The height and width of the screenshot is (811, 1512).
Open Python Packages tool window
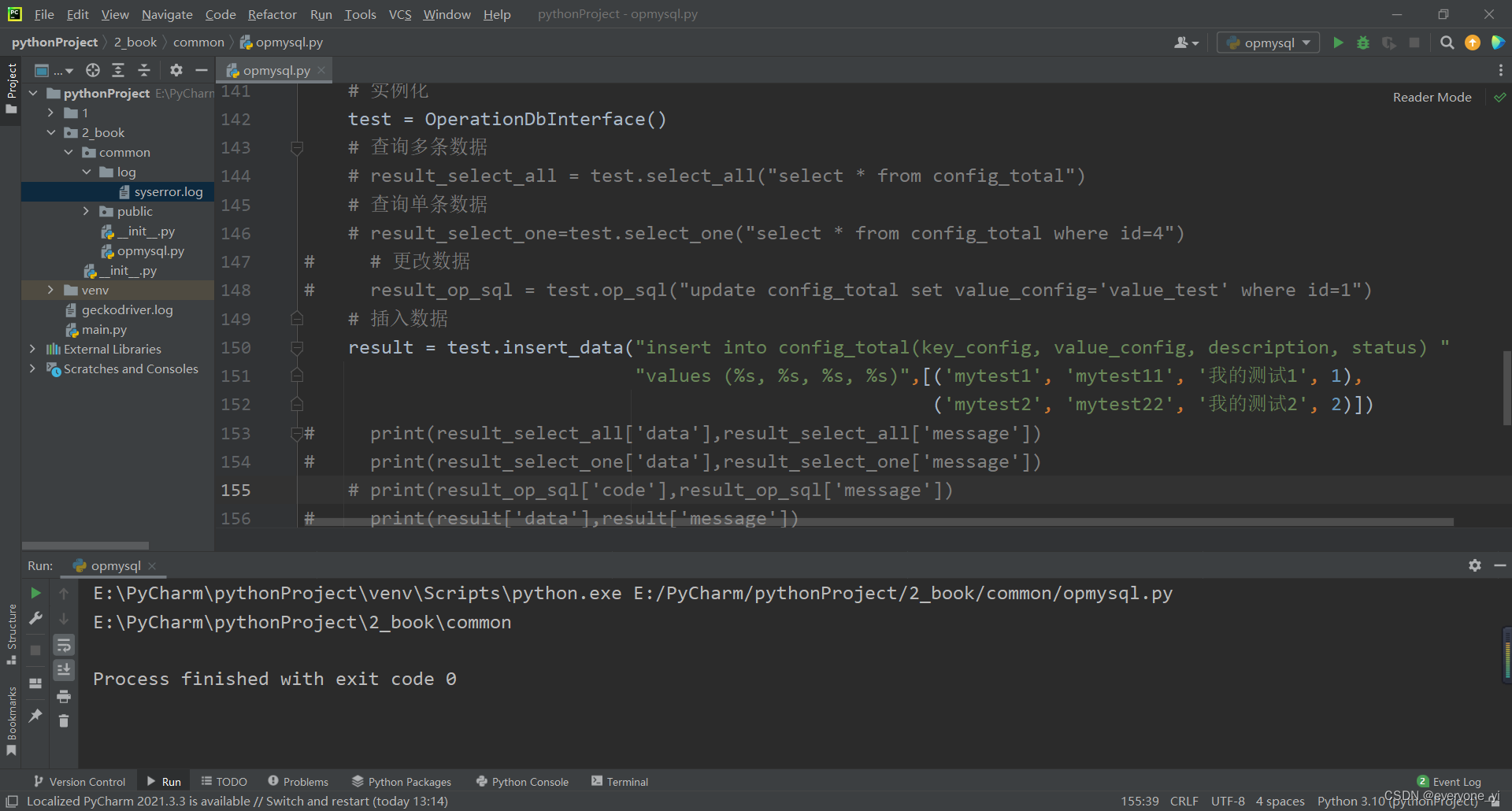402,781
